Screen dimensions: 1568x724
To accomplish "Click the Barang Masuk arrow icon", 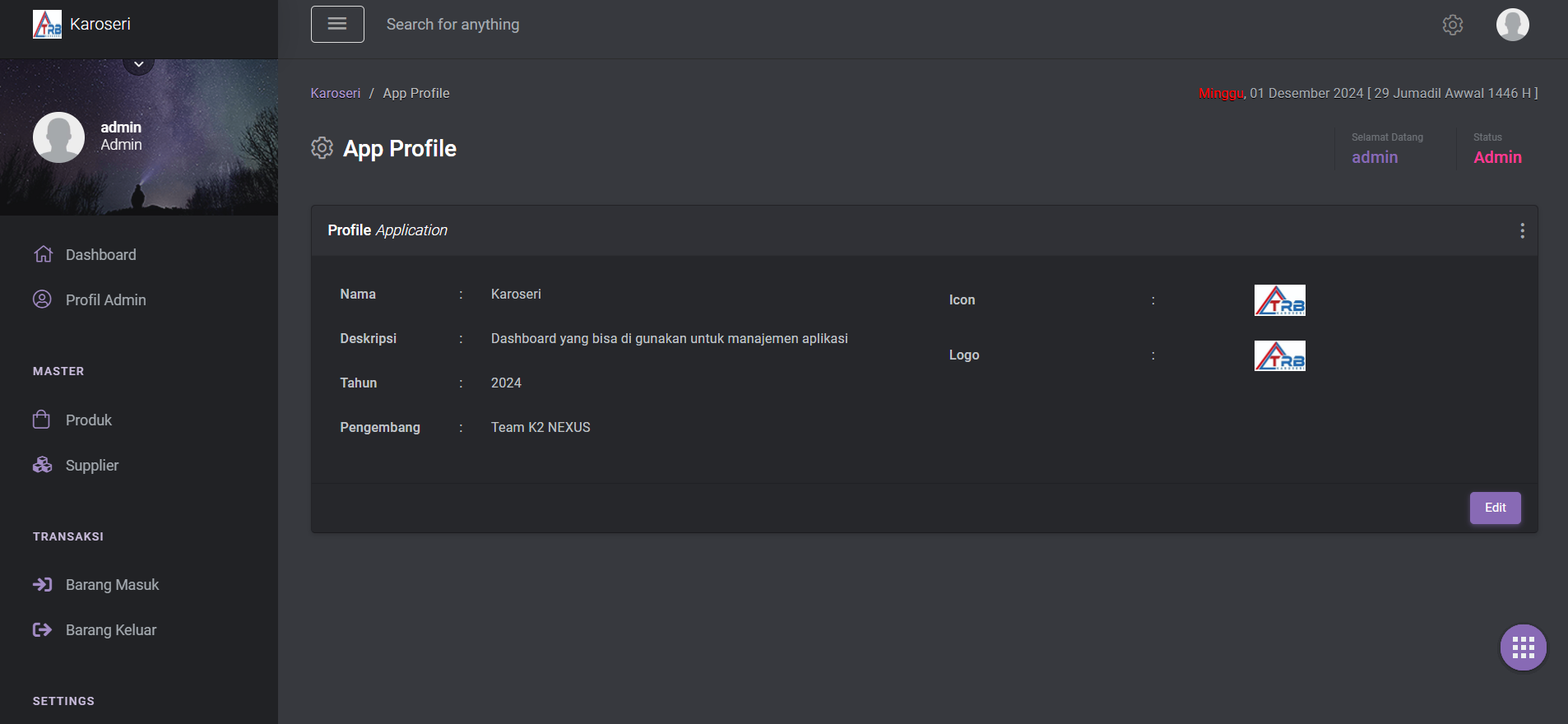I will (42, 584).
